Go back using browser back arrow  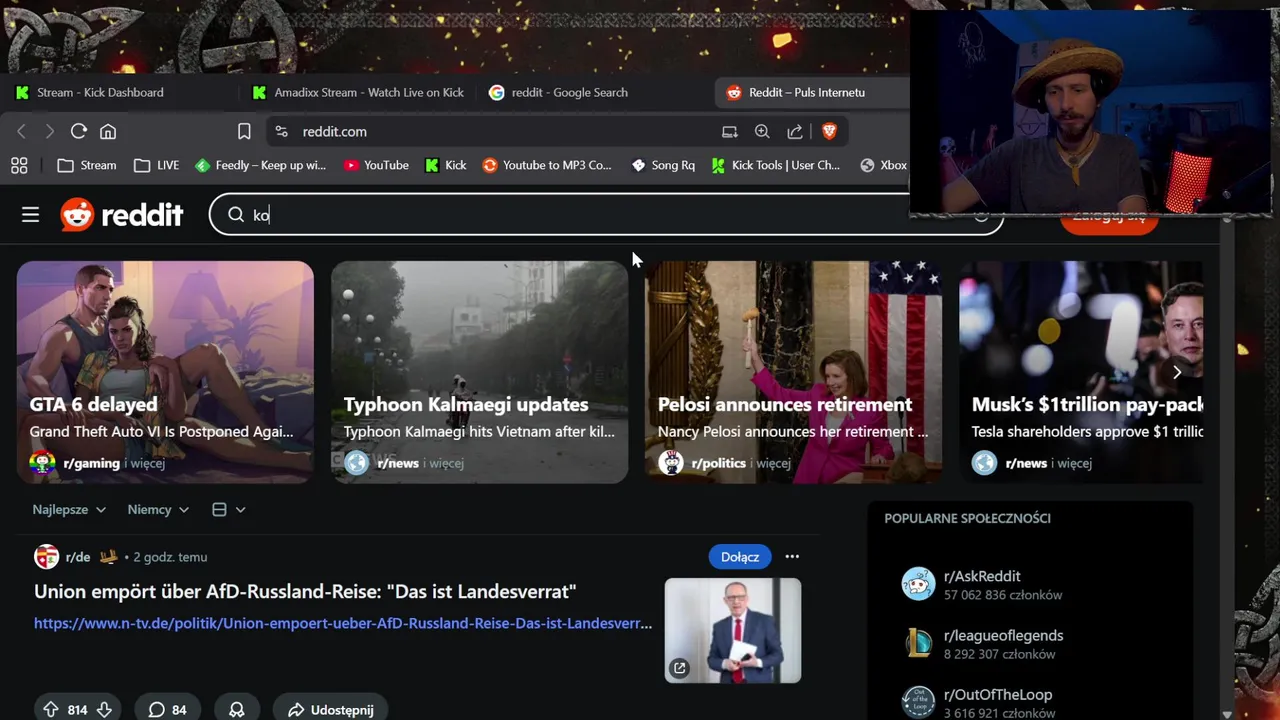(x=22, y=131)
